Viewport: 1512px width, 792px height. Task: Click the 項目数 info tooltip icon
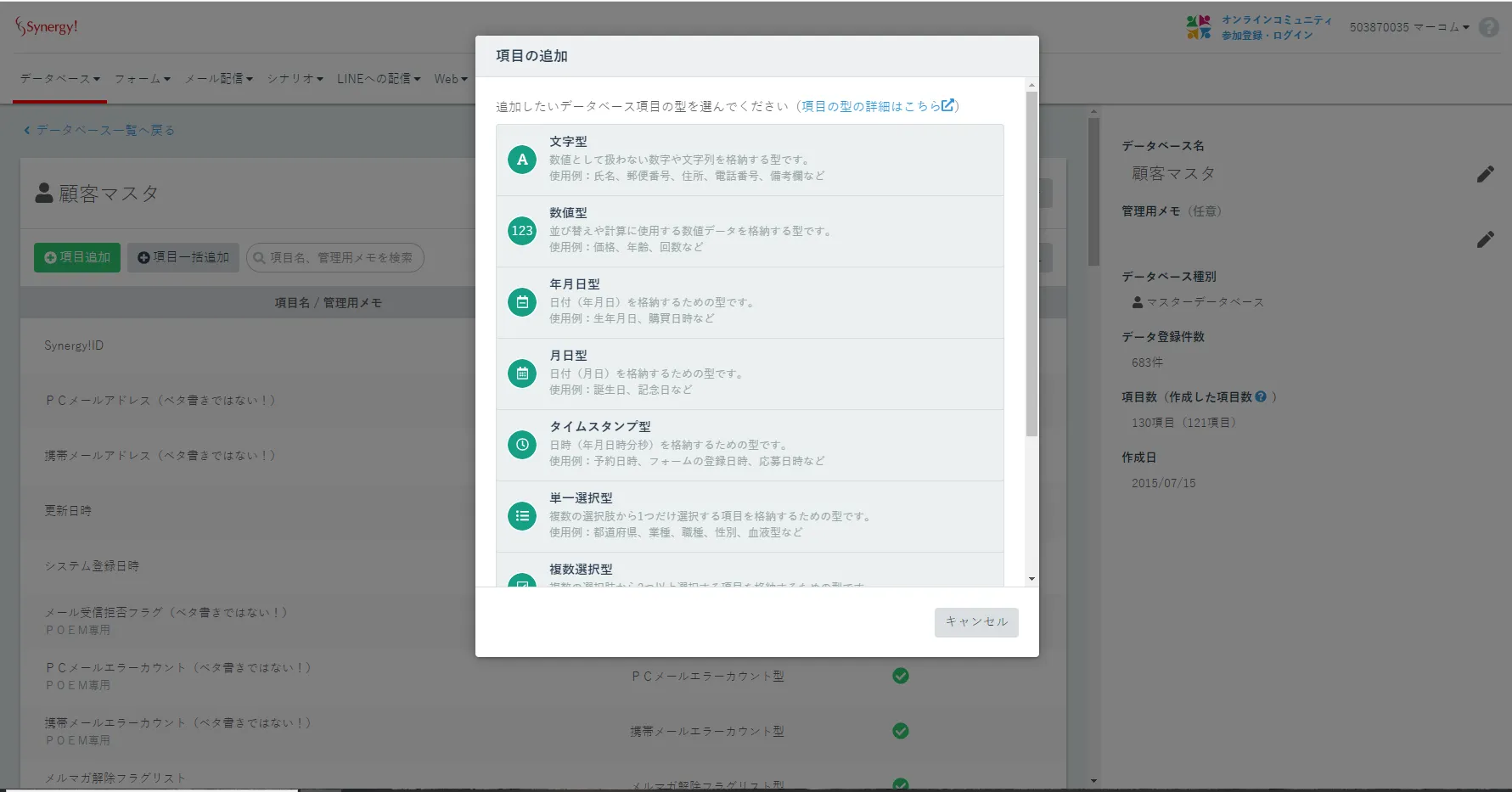point(1261,396)
